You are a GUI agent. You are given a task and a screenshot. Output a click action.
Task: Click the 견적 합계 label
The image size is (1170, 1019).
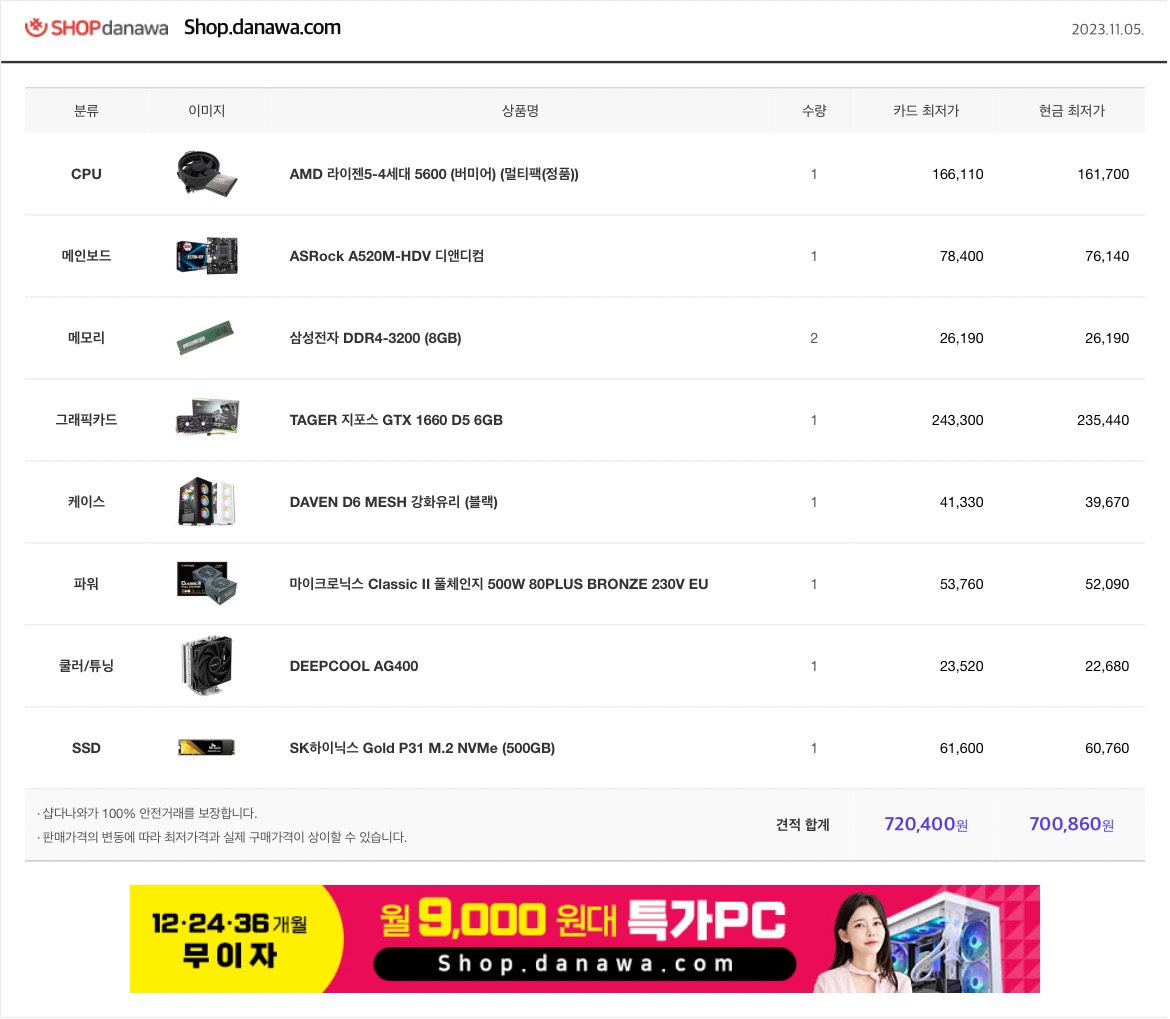pyautogui.click(x=802, y=825)
